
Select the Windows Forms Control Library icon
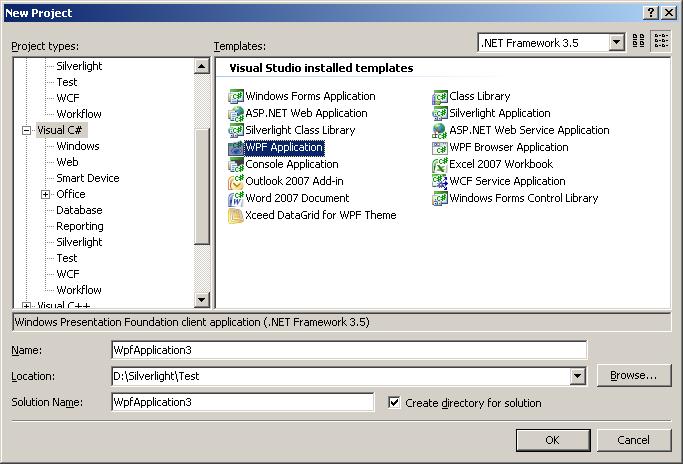pyautogui.click(x=440, y=198)
